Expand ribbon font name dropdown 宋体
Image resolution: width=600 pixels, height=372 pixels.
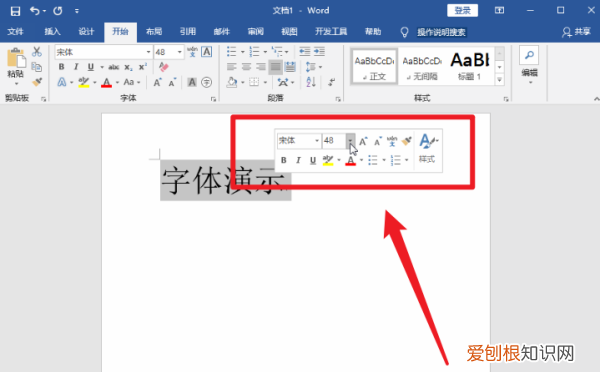tap(148, 52)
